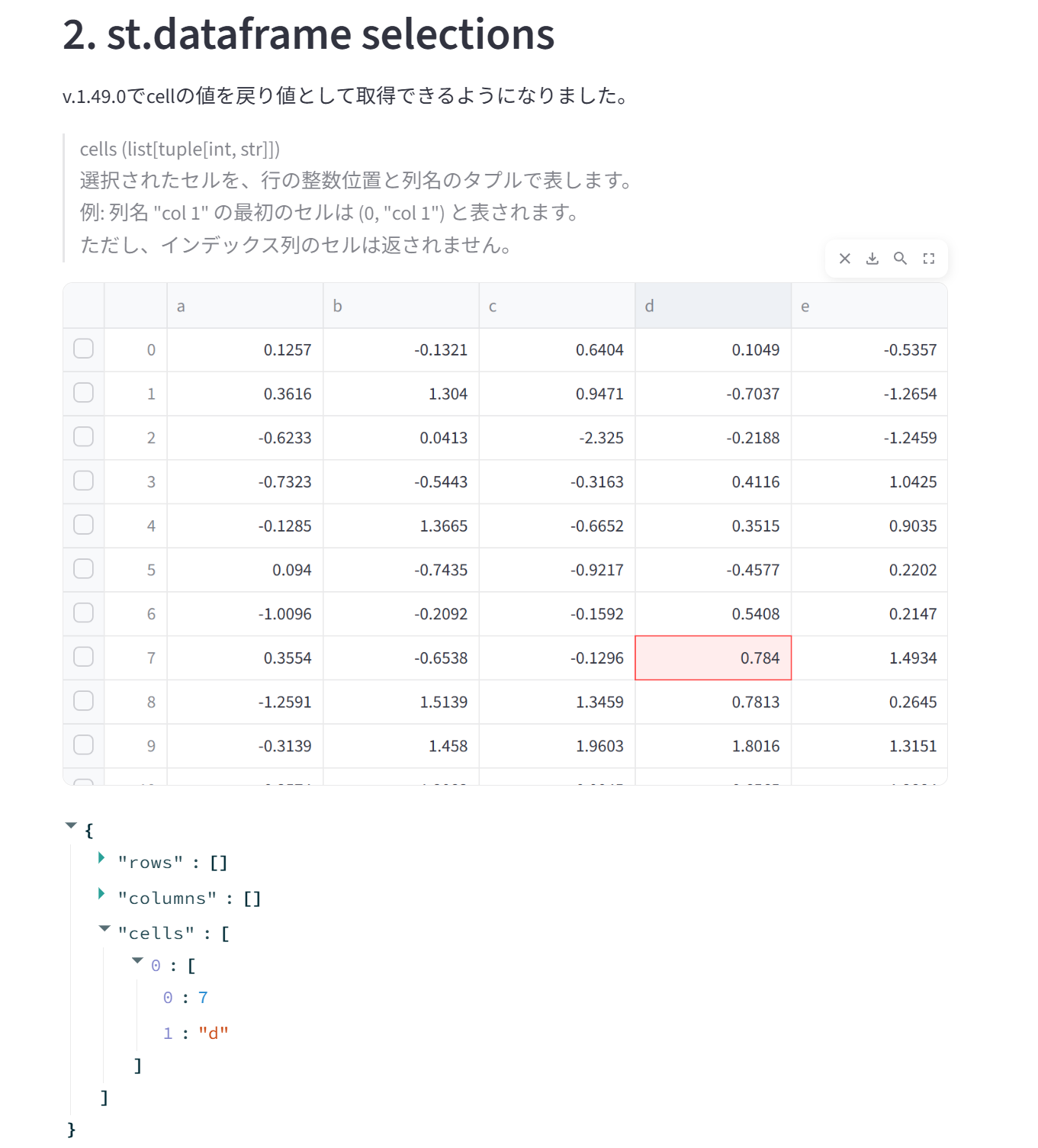1038x1148 pixels.
Task: Collapse index 0 inside the cells array
Action: (137, 960)
